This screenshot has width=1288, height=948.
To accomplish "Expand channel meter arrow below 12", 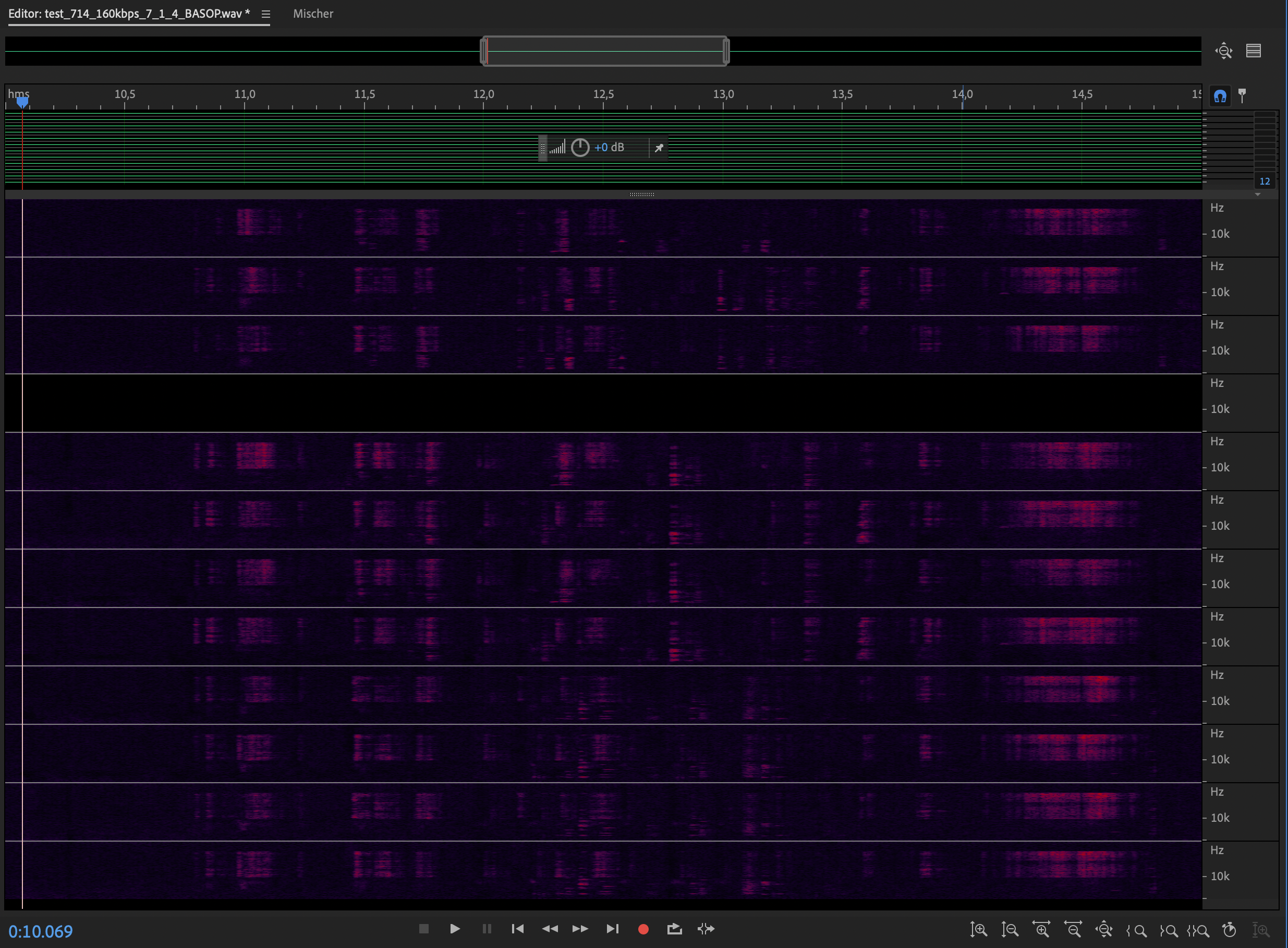I will pyautogui.click(x=1257, y=195).
